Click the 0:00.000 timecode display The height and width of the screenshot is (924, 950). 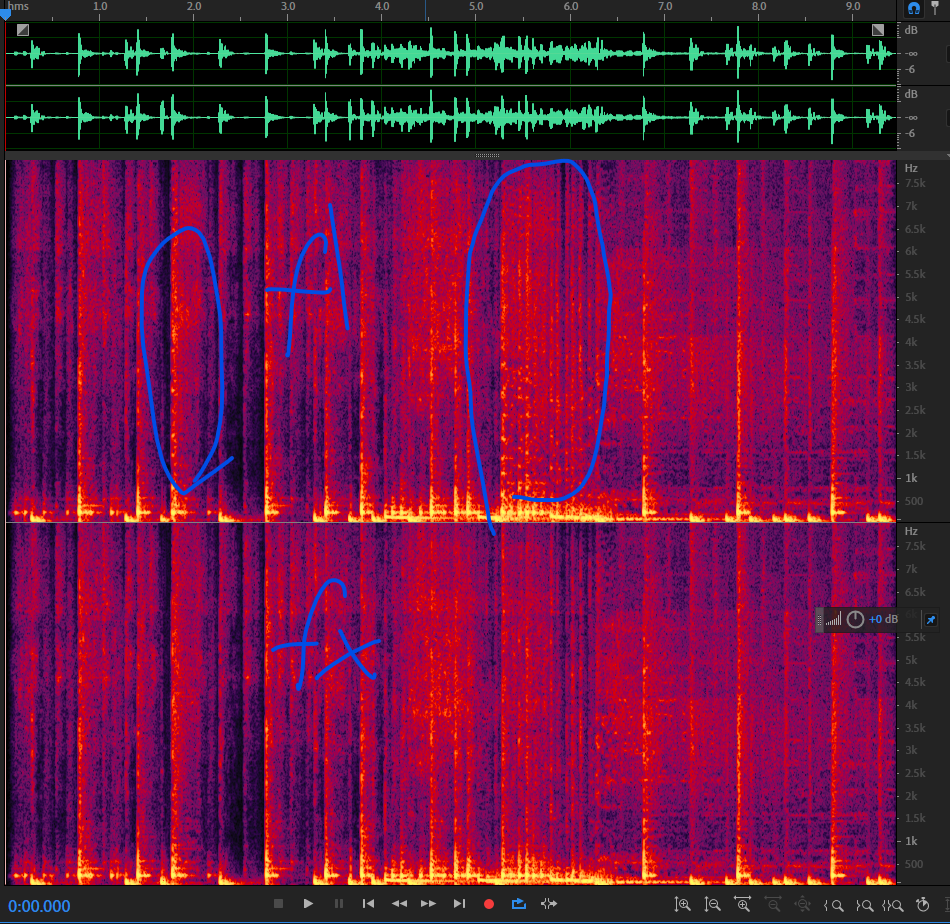point(40,906)
